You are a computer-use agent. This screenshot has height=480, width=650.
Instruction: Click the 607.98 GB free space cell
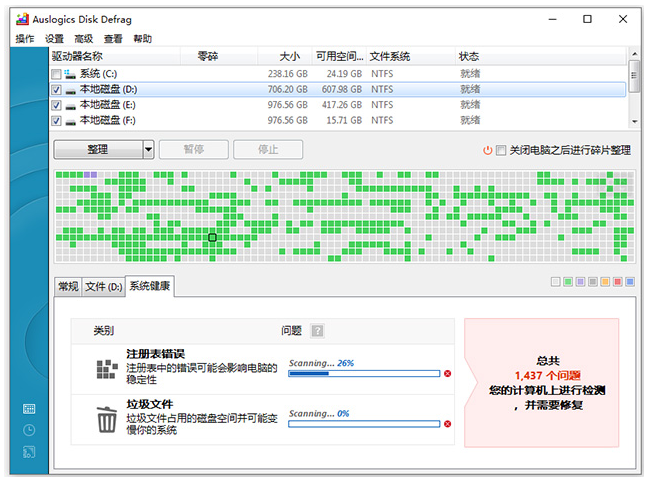click(342, 90)
